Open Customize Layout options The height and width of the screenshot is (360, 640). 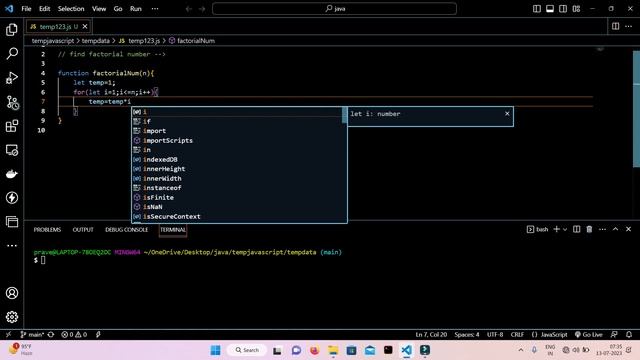click(x=576, y=9)
